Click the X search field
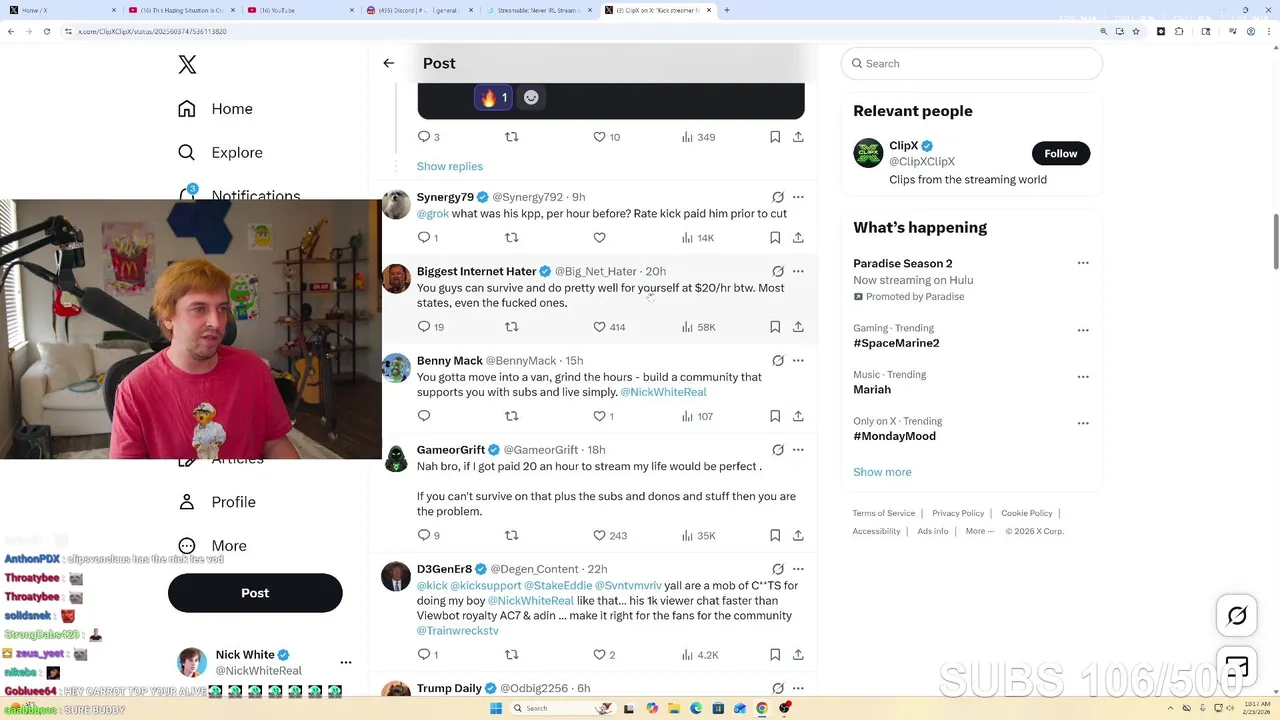The image size is (1280, 720). [972, 63]
